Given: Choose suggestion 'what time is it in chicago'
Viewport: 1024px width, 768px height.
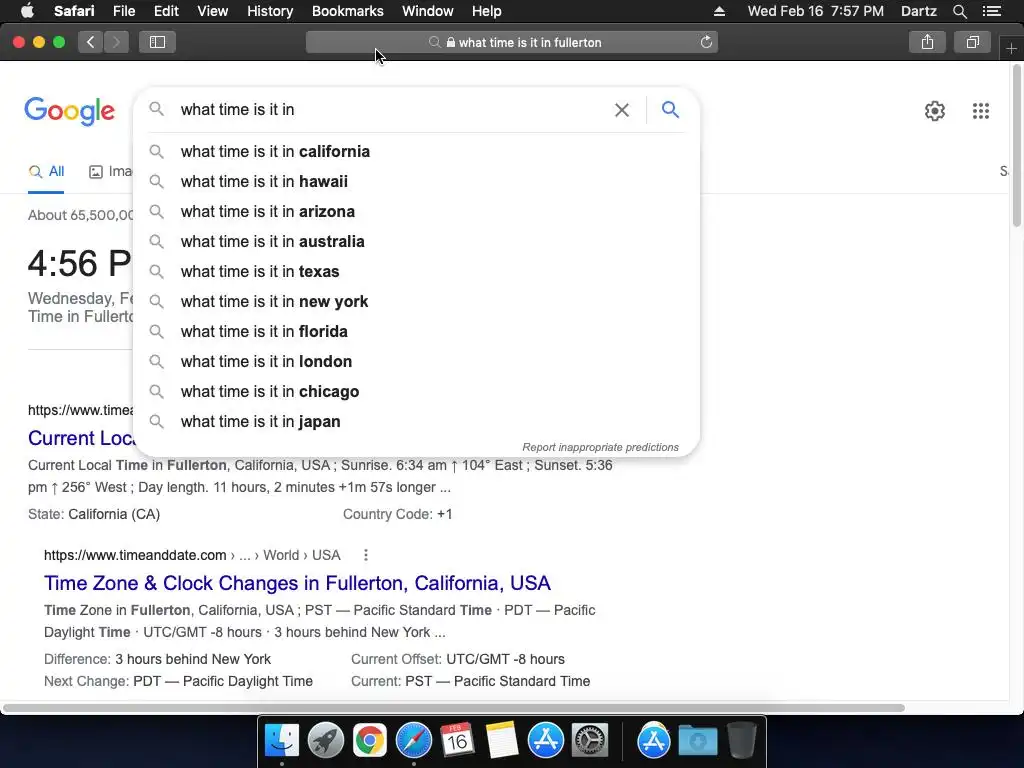Looking at the screenshot, I should point(417,392).
